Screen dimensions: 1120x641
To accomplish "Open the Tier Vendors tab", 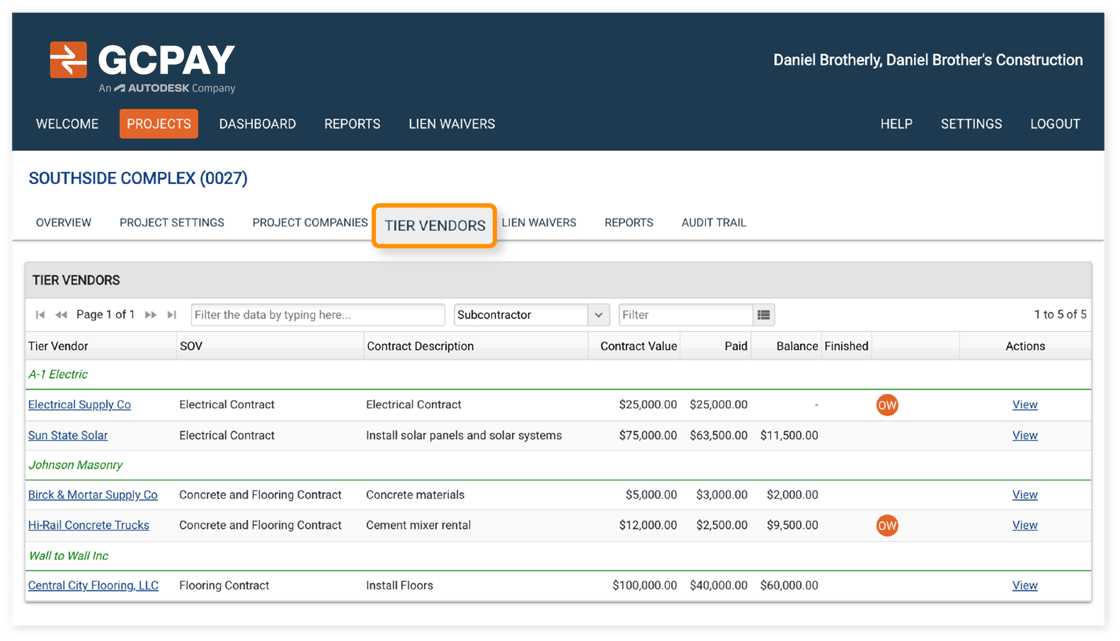I will (435, 226).
